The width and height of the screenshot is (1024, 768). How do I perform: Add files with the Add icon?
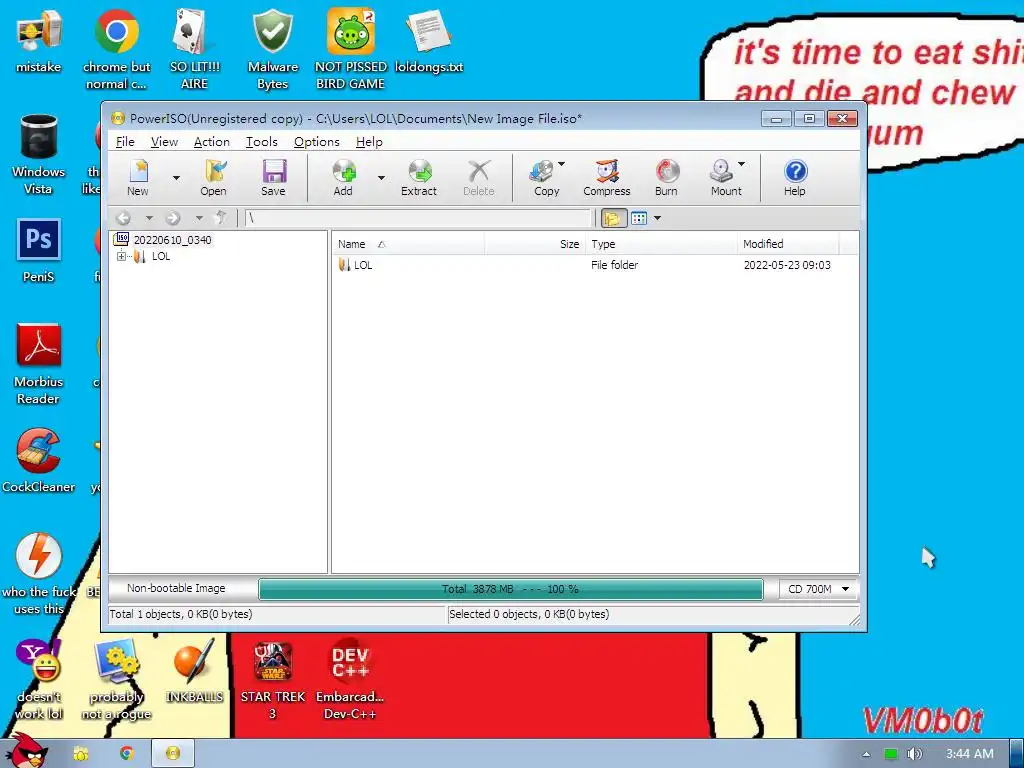point(343,178)
